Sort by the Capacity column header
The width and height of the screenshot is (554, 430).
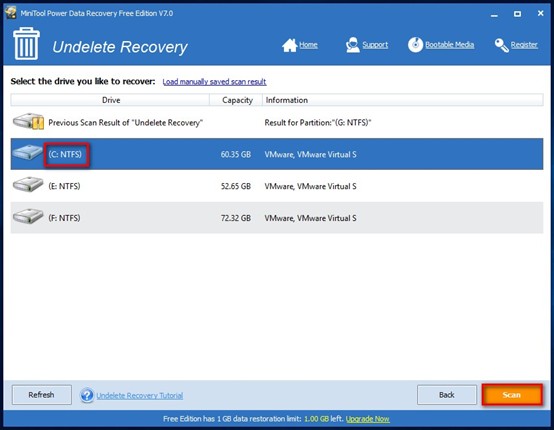pos(236,100)
